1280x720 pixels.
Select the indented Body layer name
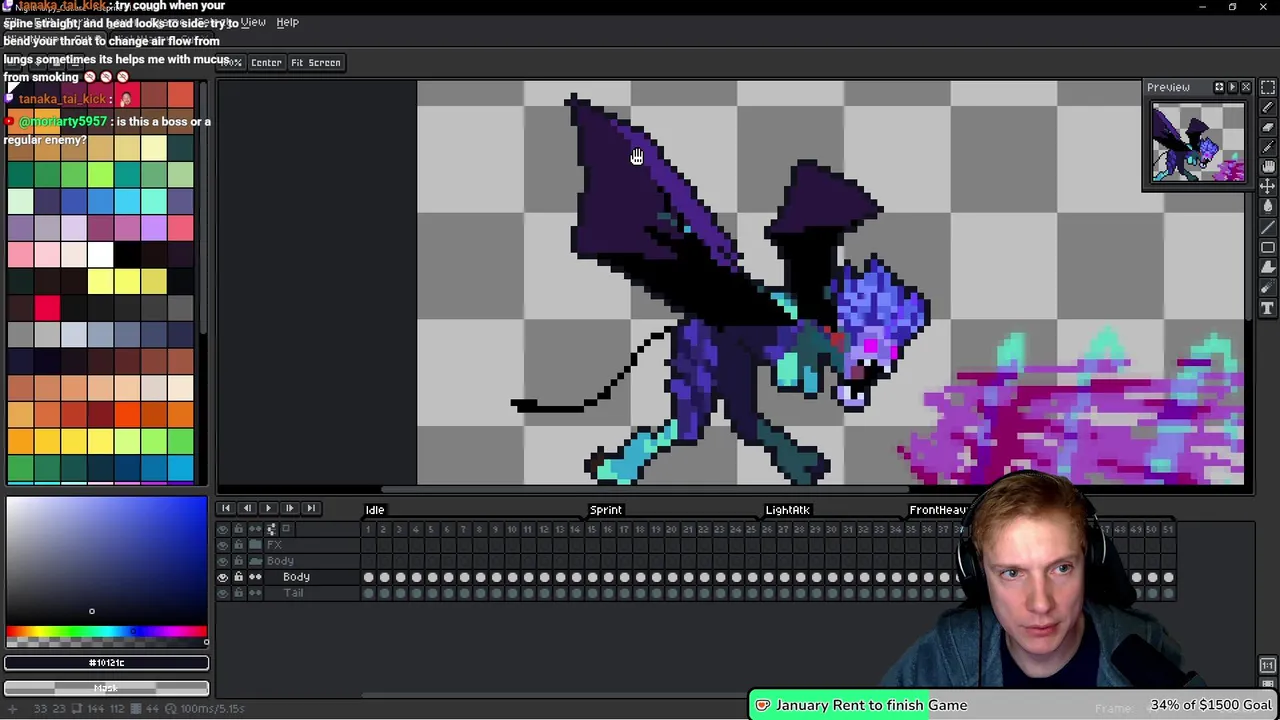tap(296, 577)
